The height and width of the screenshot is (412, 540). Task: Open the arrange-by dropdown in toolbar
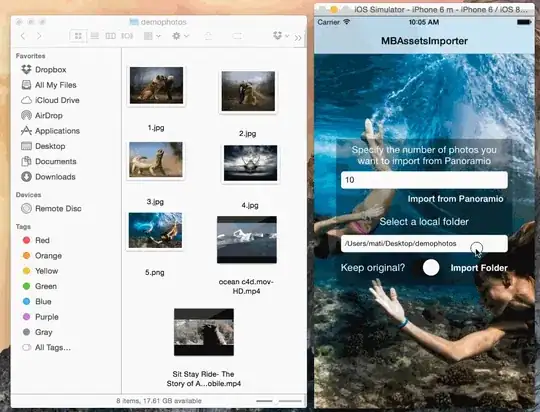[x=152, y=36]
